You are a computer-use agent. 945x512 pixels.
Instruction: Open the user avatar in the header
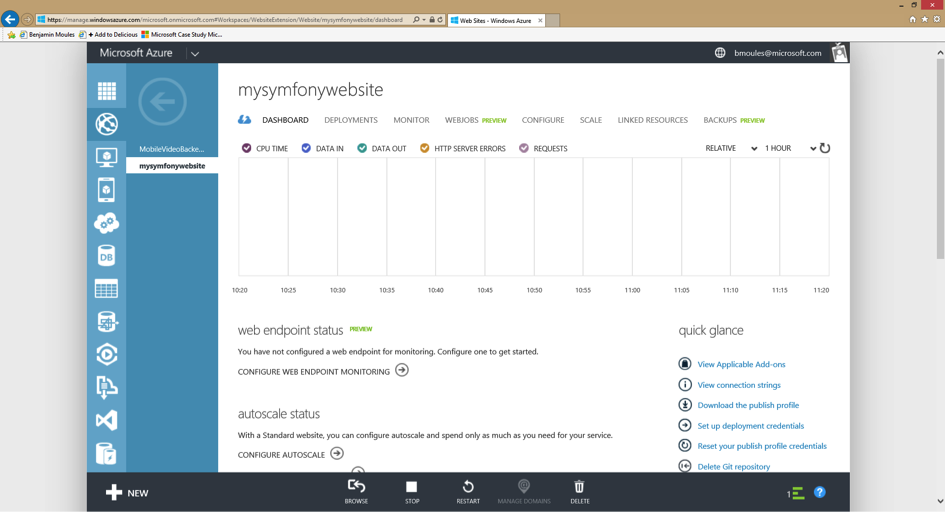pyautogui.click(x=840, y=53)
